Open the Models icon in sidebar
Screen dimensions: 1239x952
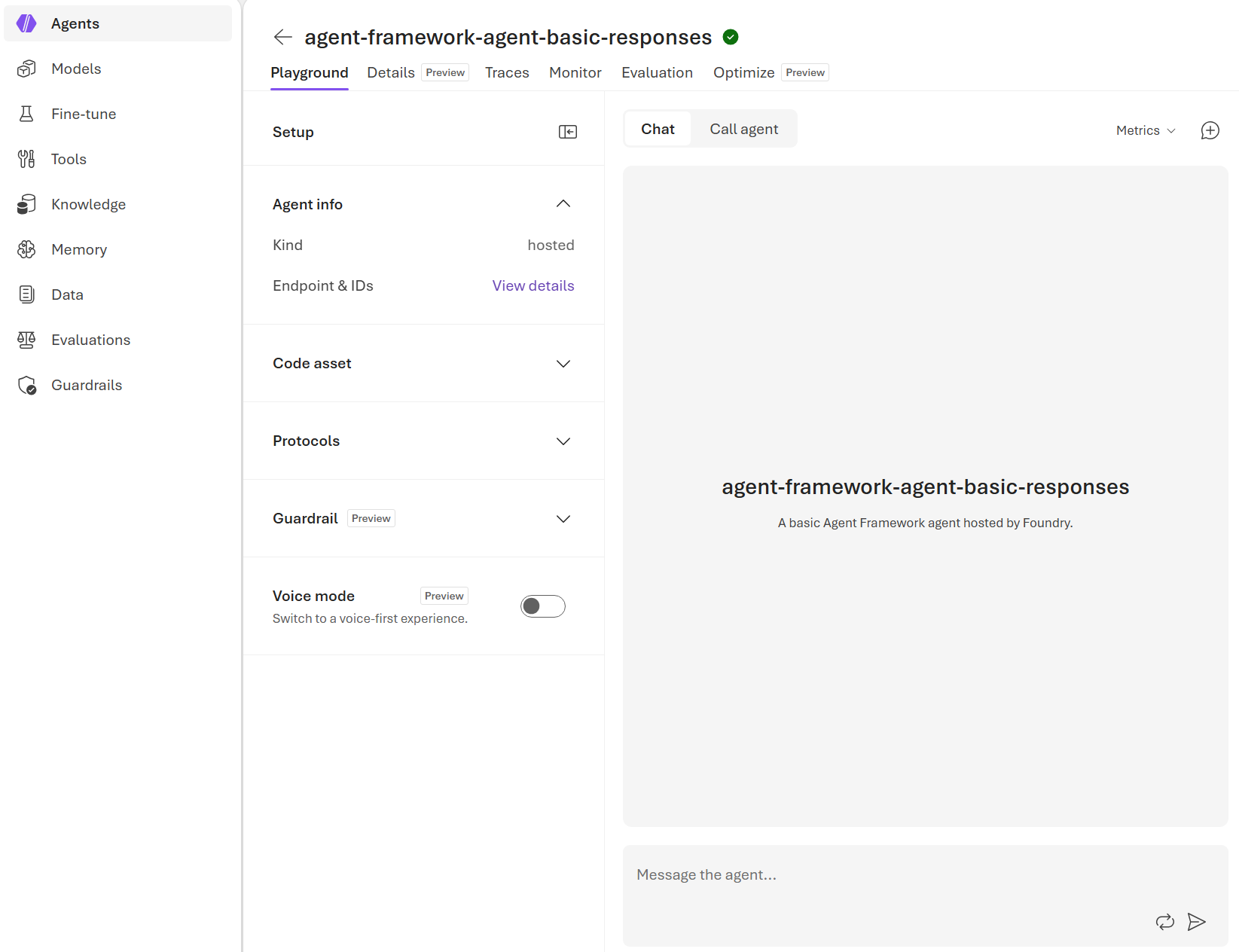[x=26, y=69]
